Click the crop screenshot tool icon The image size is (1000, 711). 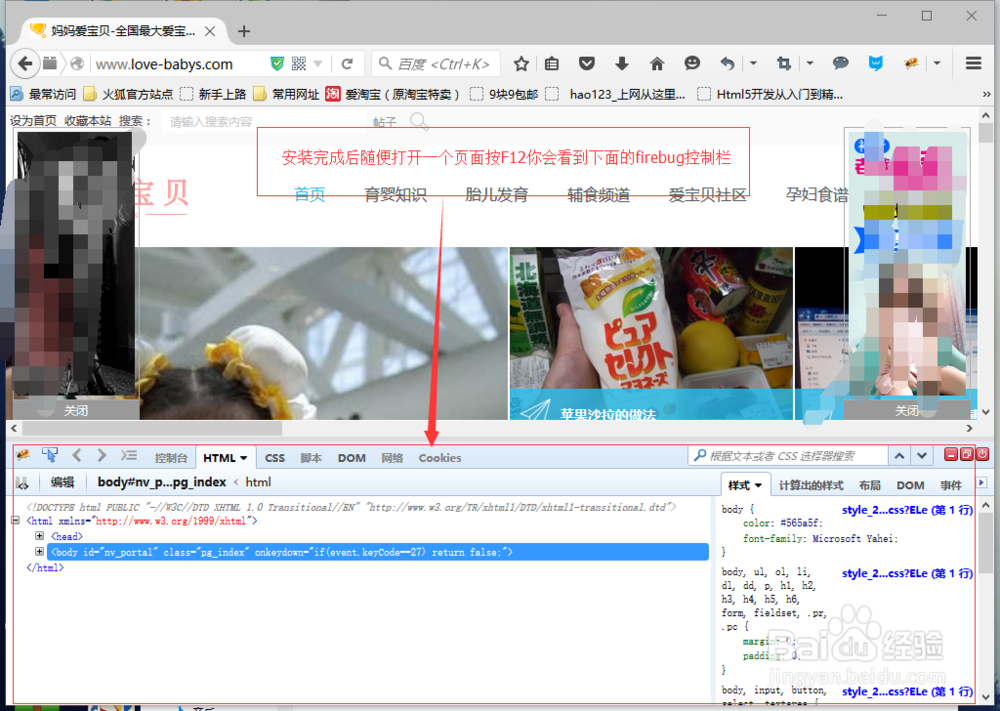(783, 63)
